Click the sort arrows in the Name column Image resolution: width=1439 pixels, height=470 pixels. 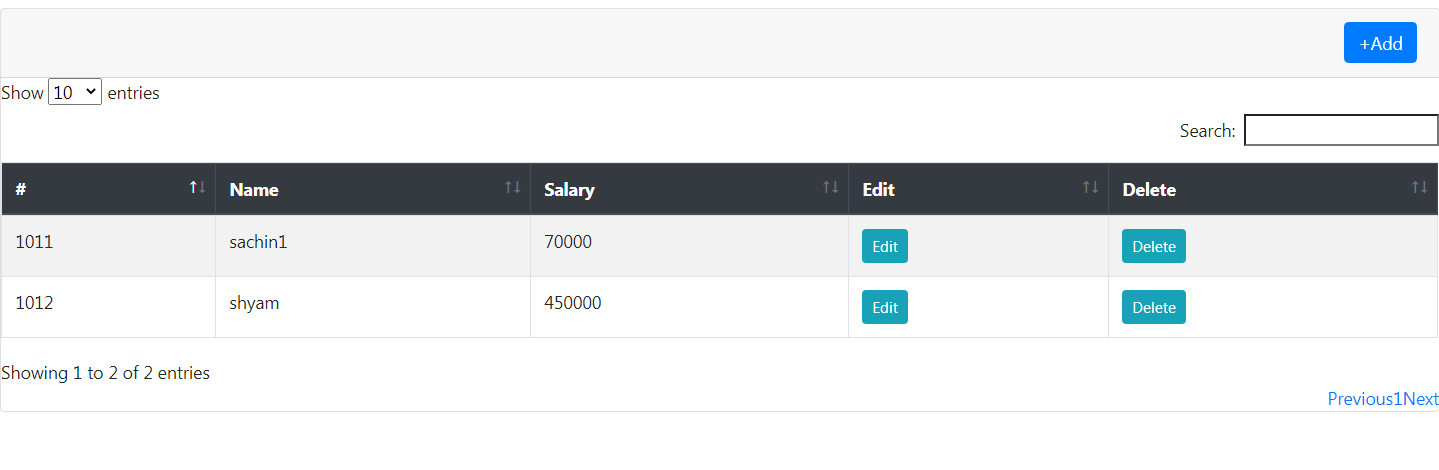(x=512, y=187)
